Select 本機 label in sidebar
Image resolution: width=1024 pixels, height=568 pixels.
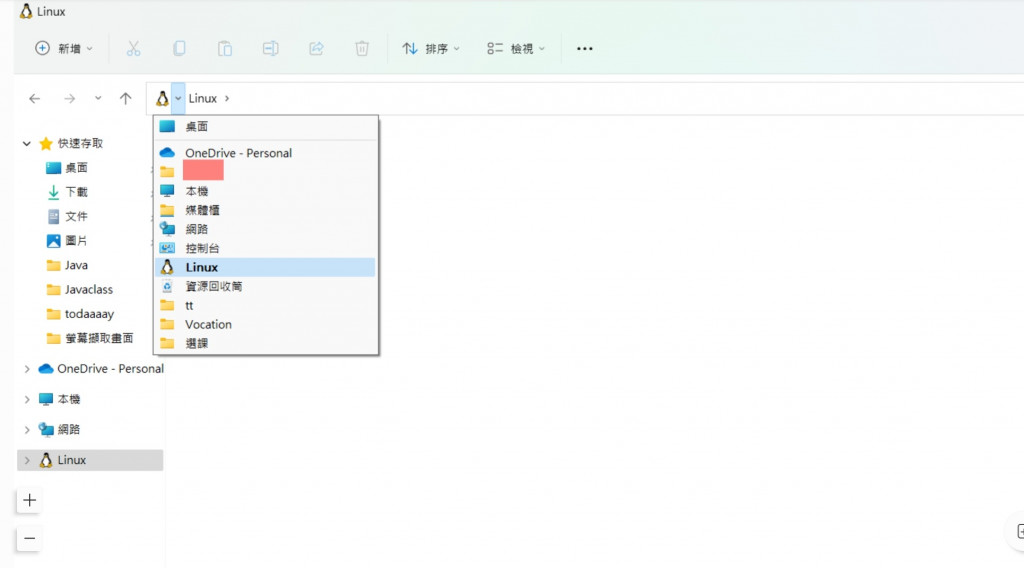[x=69, y=399]
